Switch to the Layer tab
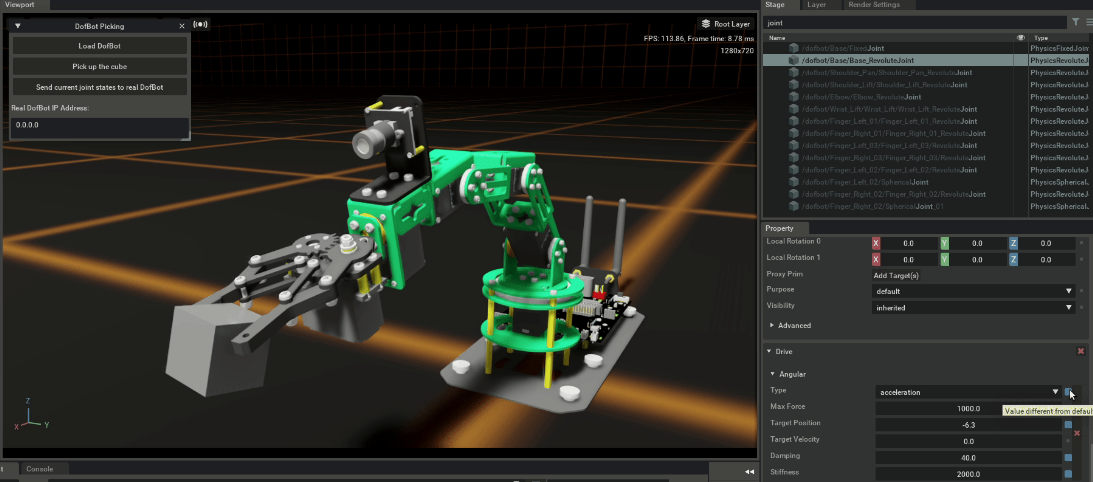This screenshot has width=1093, height=482. point(817,5)
